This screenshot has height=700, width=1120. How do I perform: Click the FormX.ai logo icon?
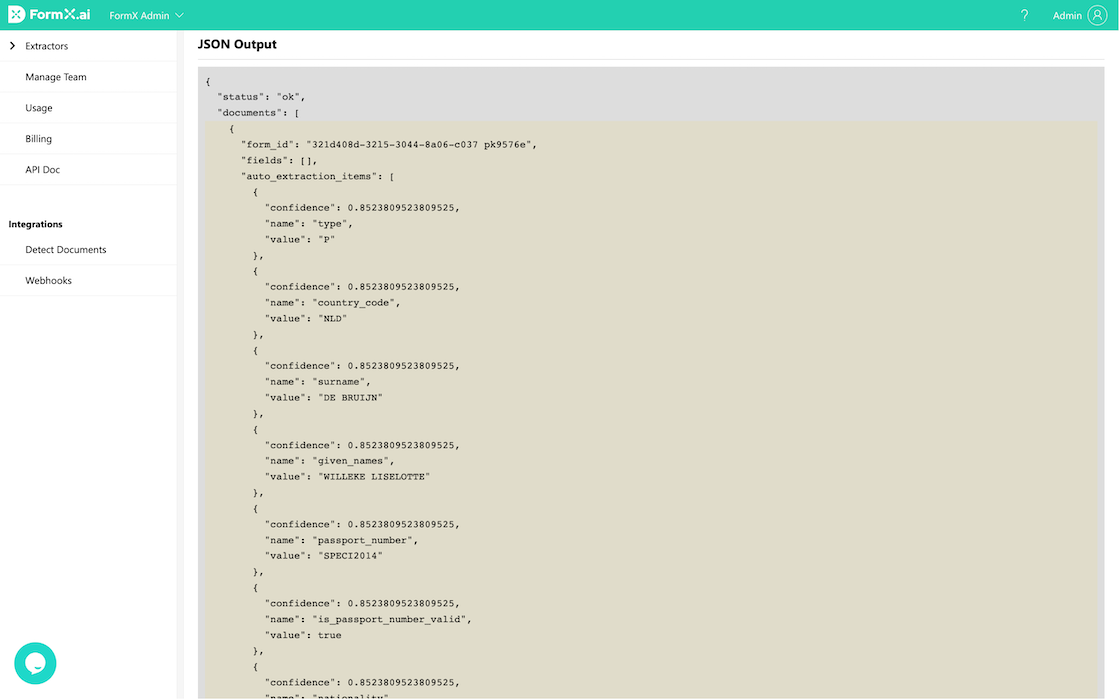[x=17, y=15]
